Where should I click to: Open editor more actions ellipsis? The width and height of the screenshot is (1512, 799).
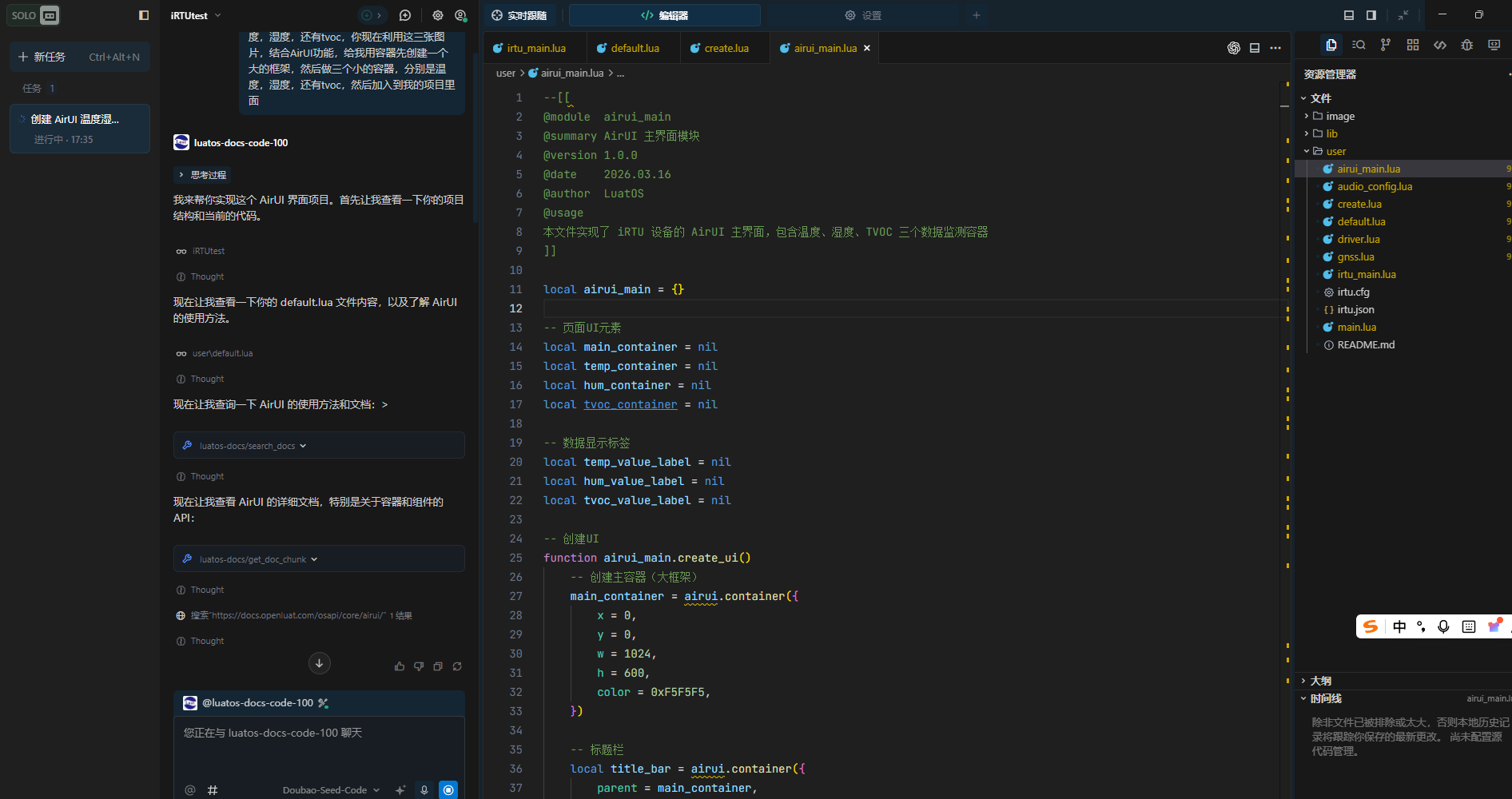[1275, 48]
